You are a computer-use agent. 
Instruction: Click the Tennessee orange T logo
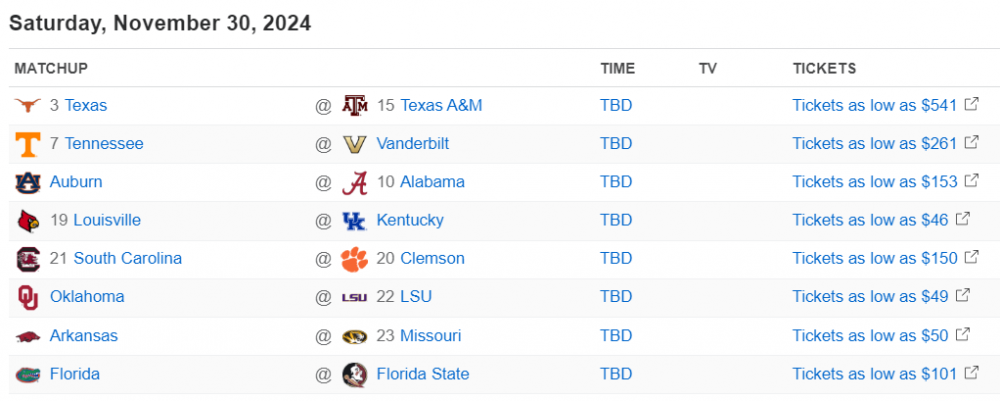(x=28, y=144)
